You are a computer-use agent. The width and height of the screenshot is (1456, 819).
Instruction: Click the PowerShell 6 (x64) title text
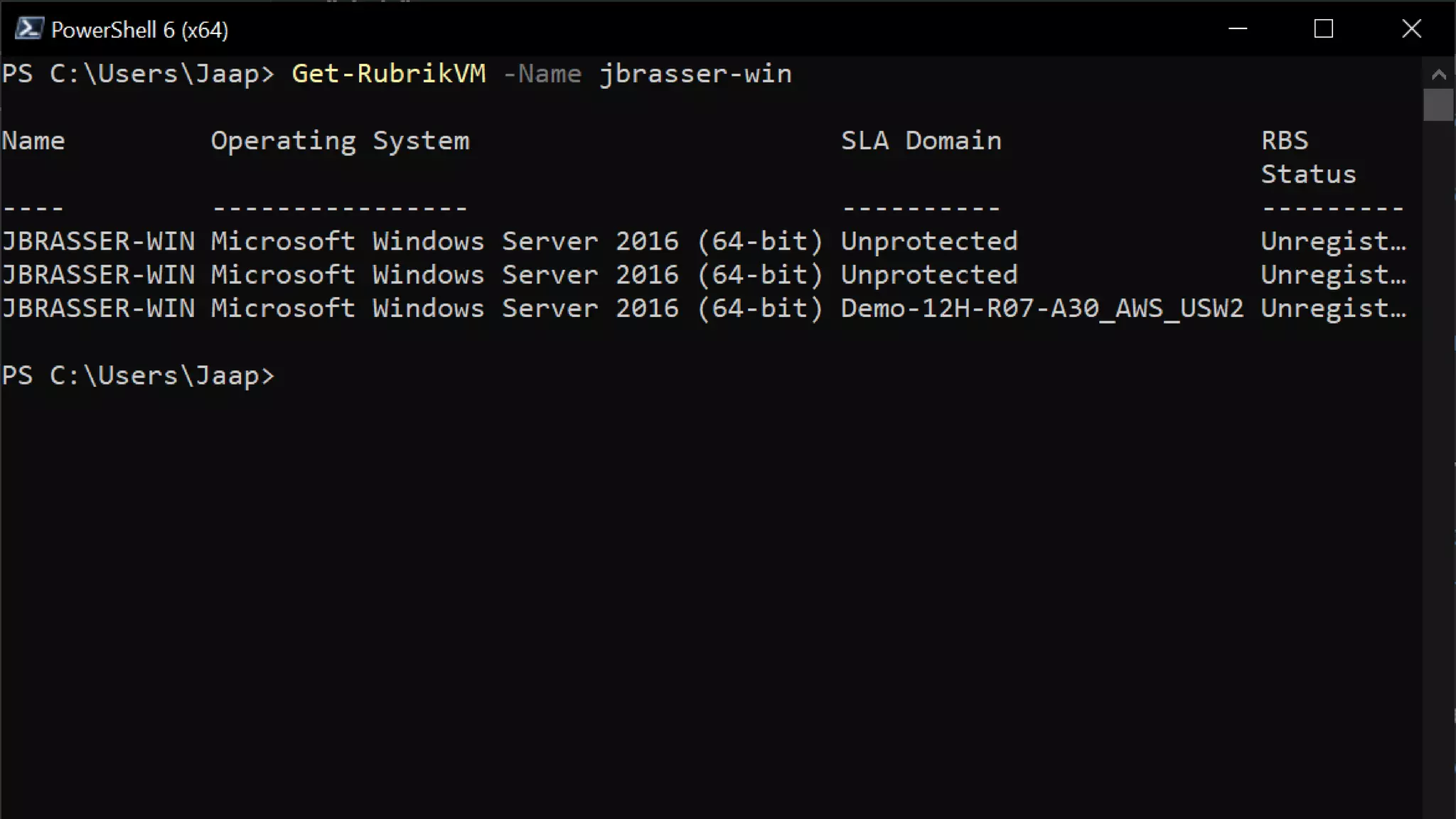pos(139,30)
